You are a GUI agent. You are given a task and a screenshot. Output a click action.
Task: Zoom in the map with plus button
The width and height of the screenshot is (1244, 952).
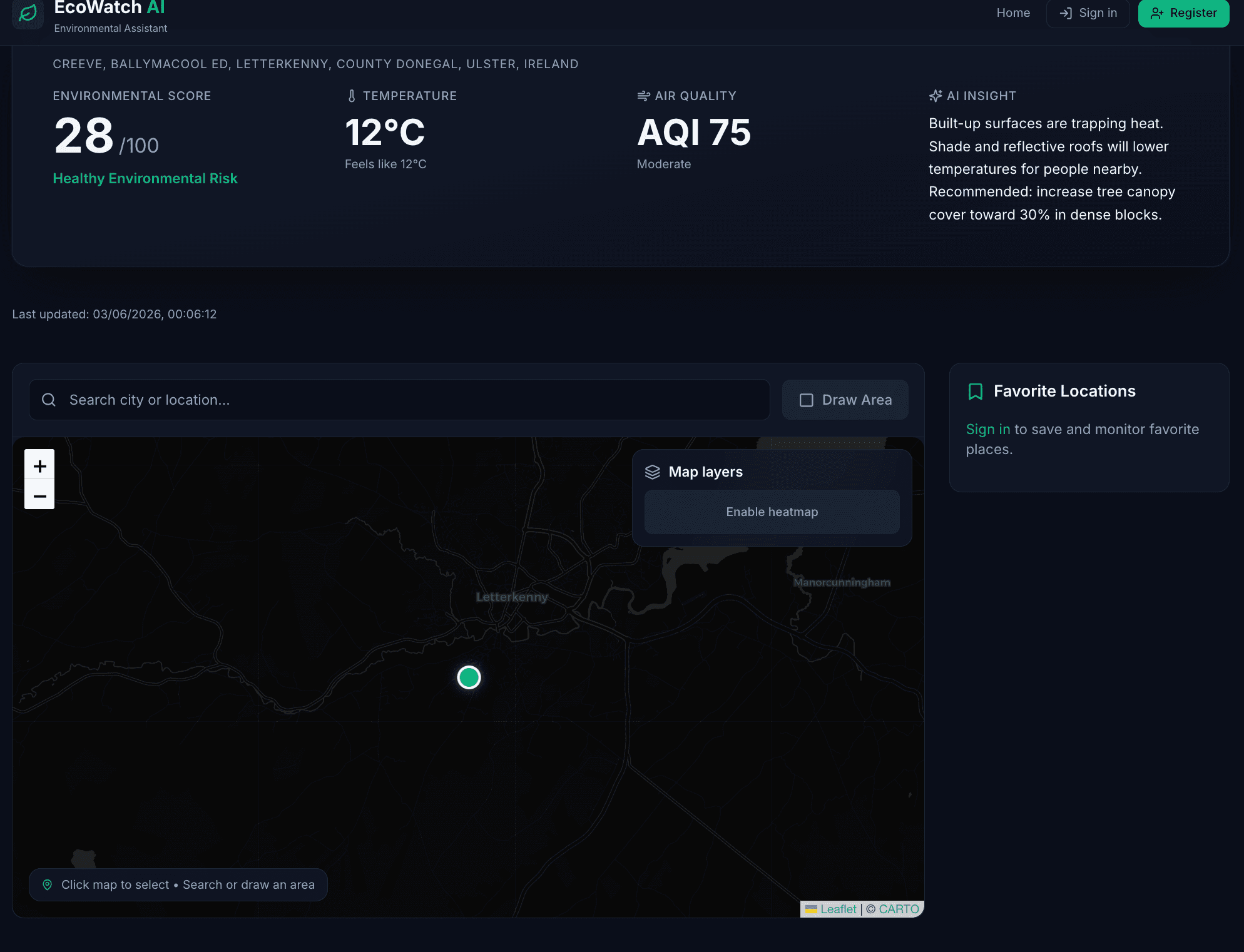tap(39, 465)
